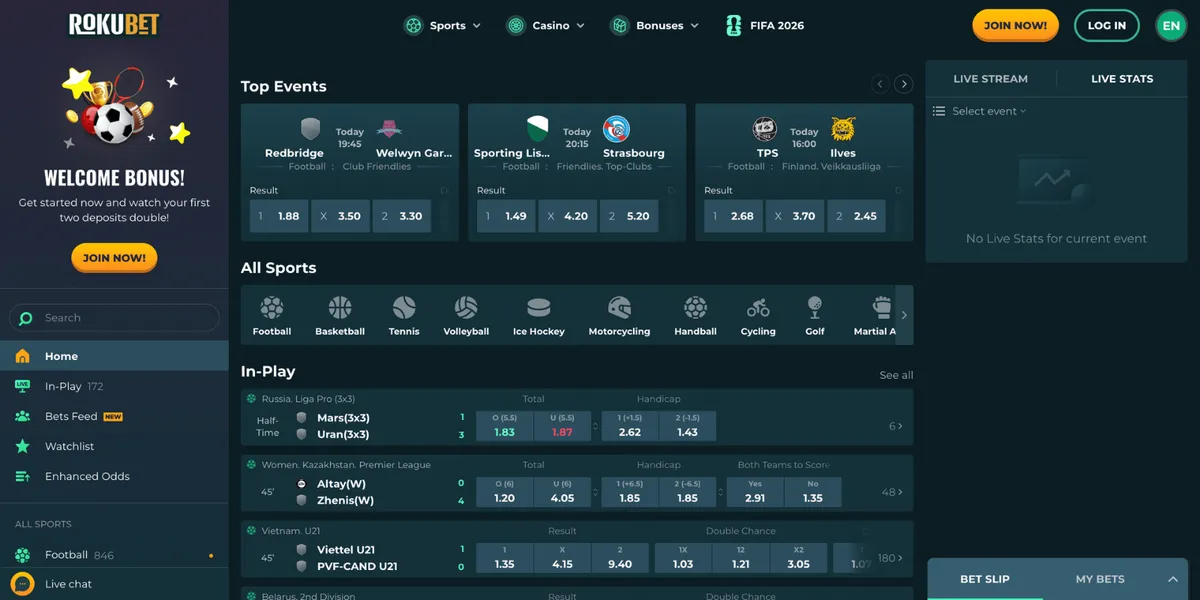Select Home in the sidebar
The width and height of the screenshot is (1200, 600).
click(114, 356)
